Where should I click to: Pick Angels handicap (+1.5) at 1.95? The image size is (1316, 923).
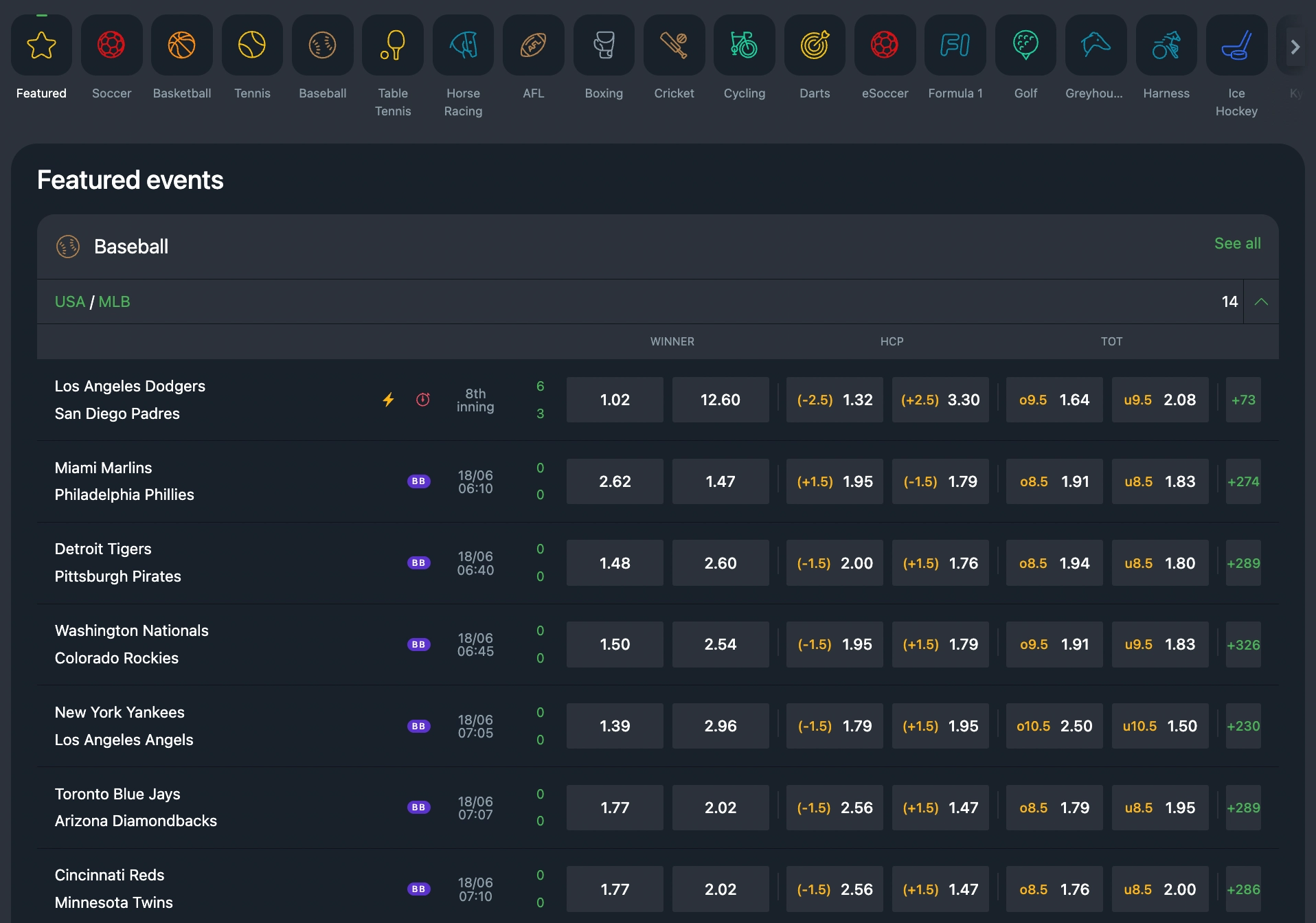coord(940,726)
